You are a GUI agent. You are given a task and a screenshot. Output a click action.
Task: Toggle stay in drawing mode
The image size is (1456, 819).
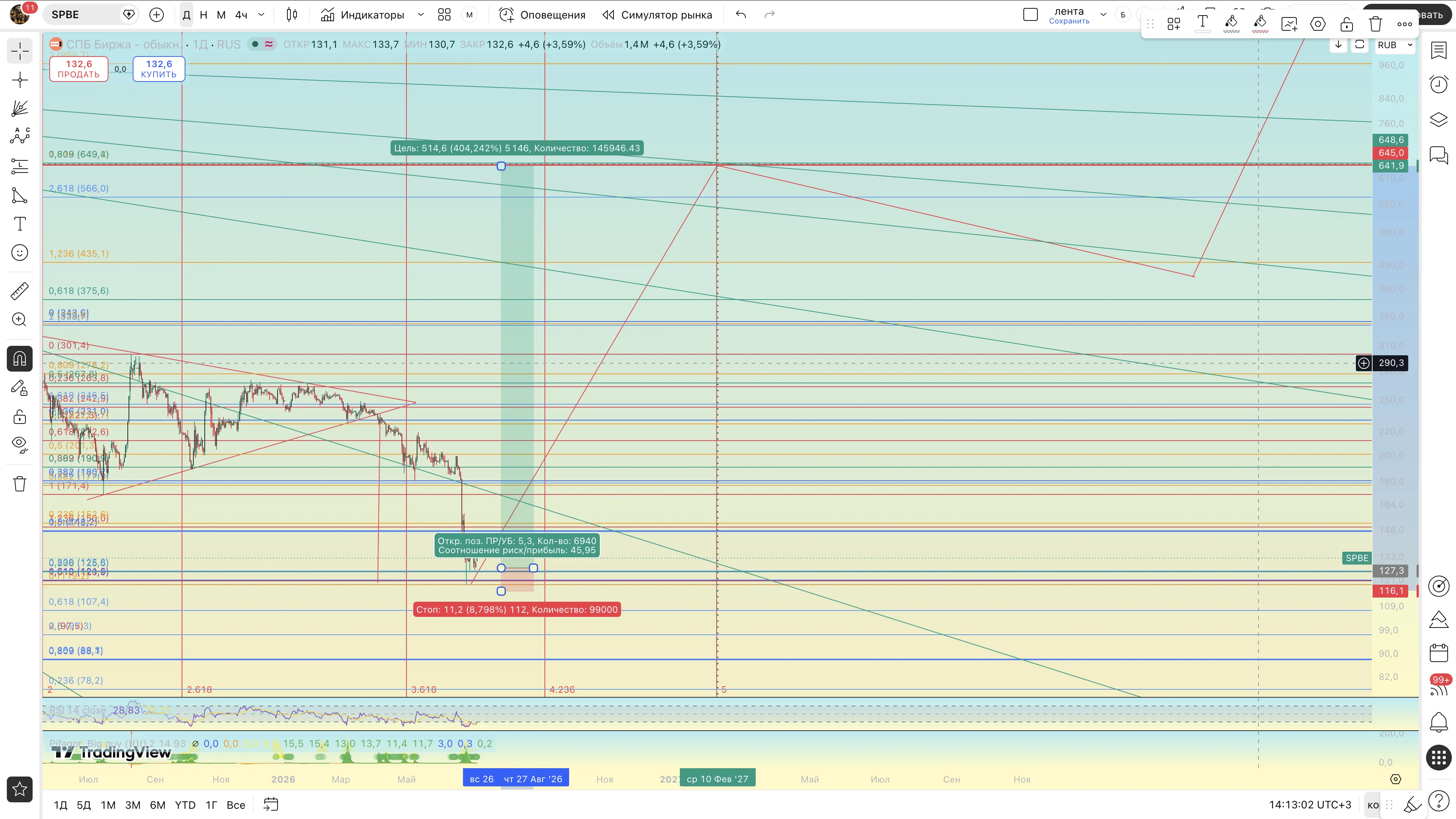click(20, 388)
